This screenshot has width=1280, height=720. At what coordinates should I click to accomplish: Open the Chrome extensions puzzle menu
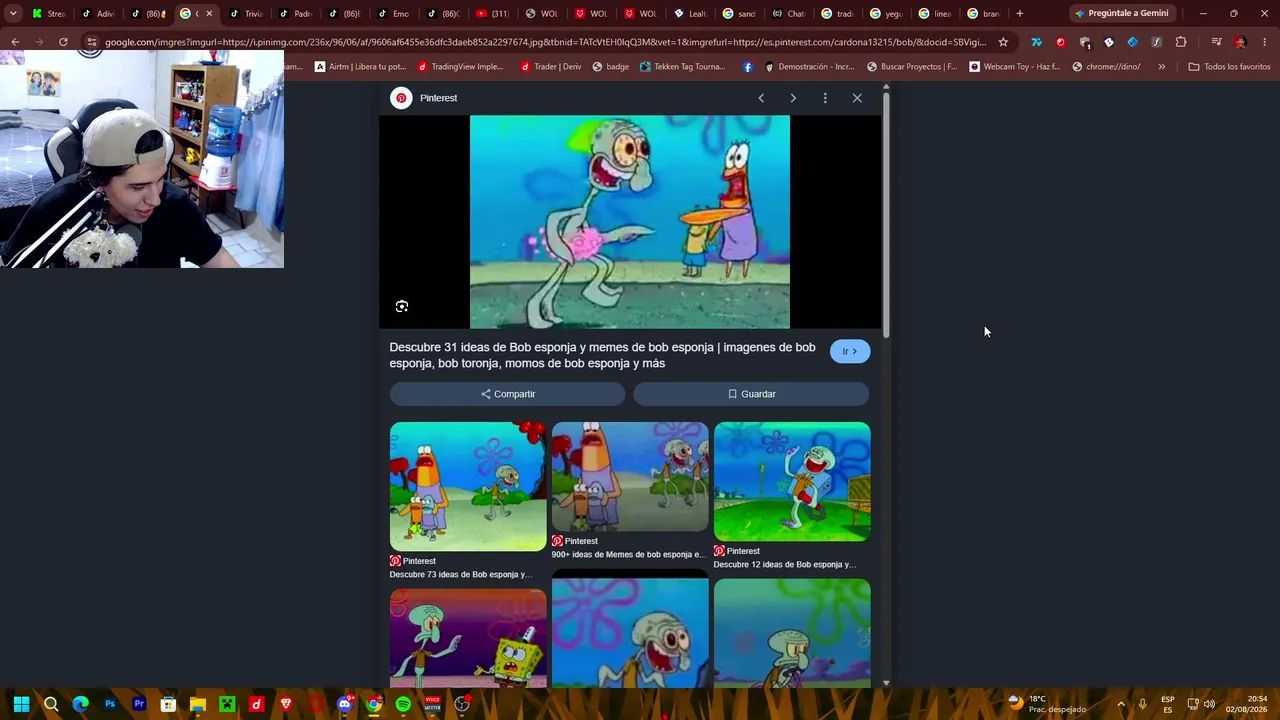[1181, 42]
